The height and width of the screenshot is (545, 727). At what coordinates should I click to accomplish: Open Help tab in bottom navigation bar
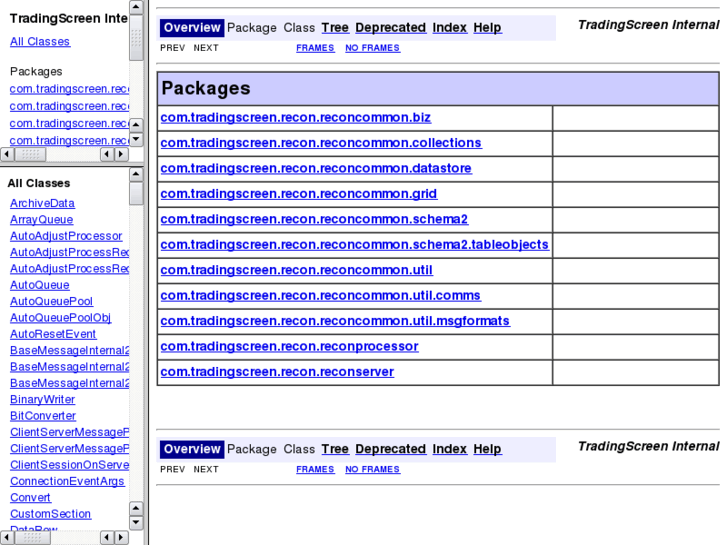pos(487,450)
